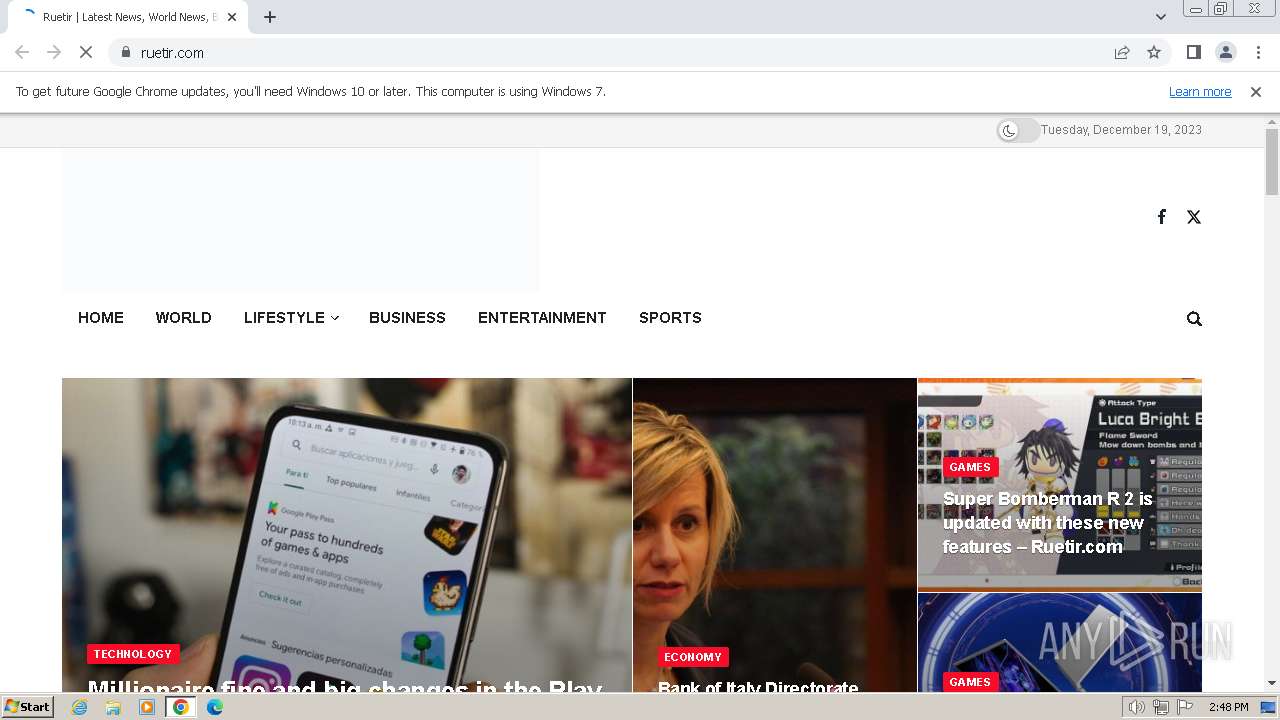Click the TECHNOLOGY category tag

pos(133,654)
